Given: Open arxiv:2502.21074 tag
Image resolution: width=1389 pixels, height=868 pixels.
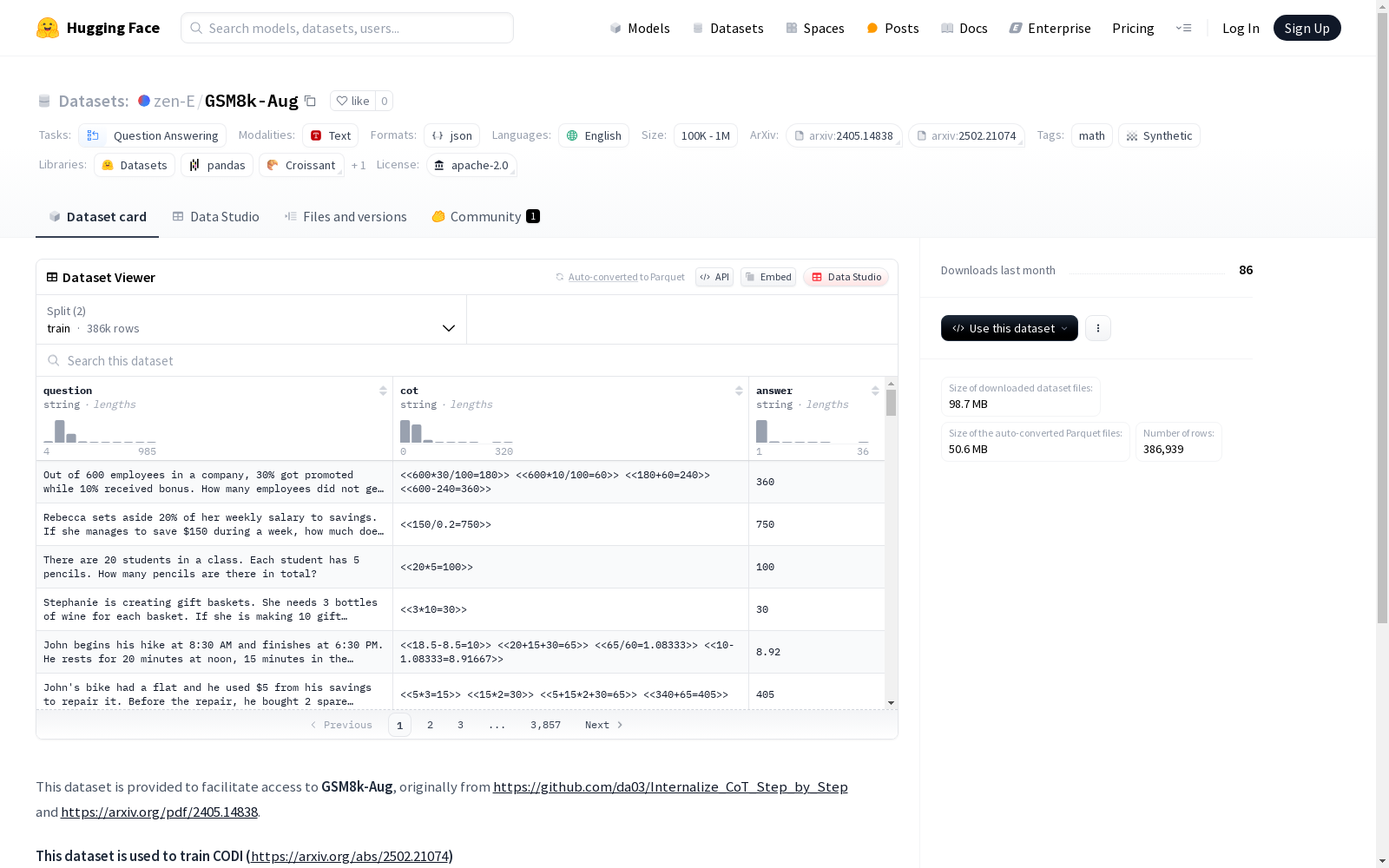Looking at the screenshot, I should pyautogui.click(x=966, y=135).
